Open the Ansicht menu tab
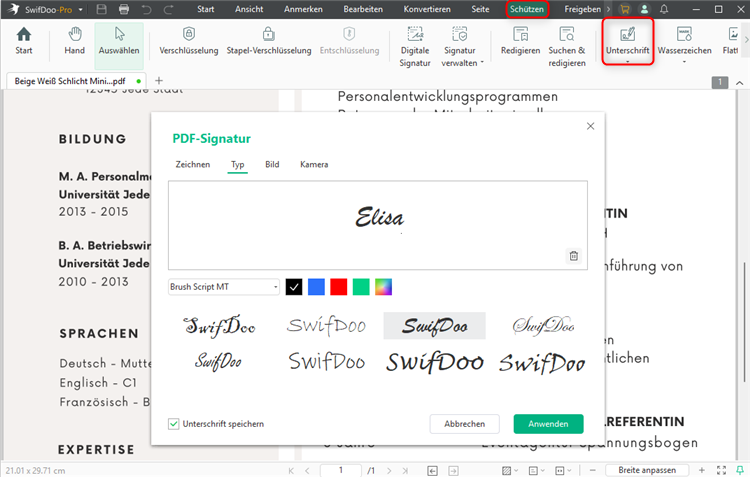The width and height of the screenshot is (750, 477). pos(249,9)
